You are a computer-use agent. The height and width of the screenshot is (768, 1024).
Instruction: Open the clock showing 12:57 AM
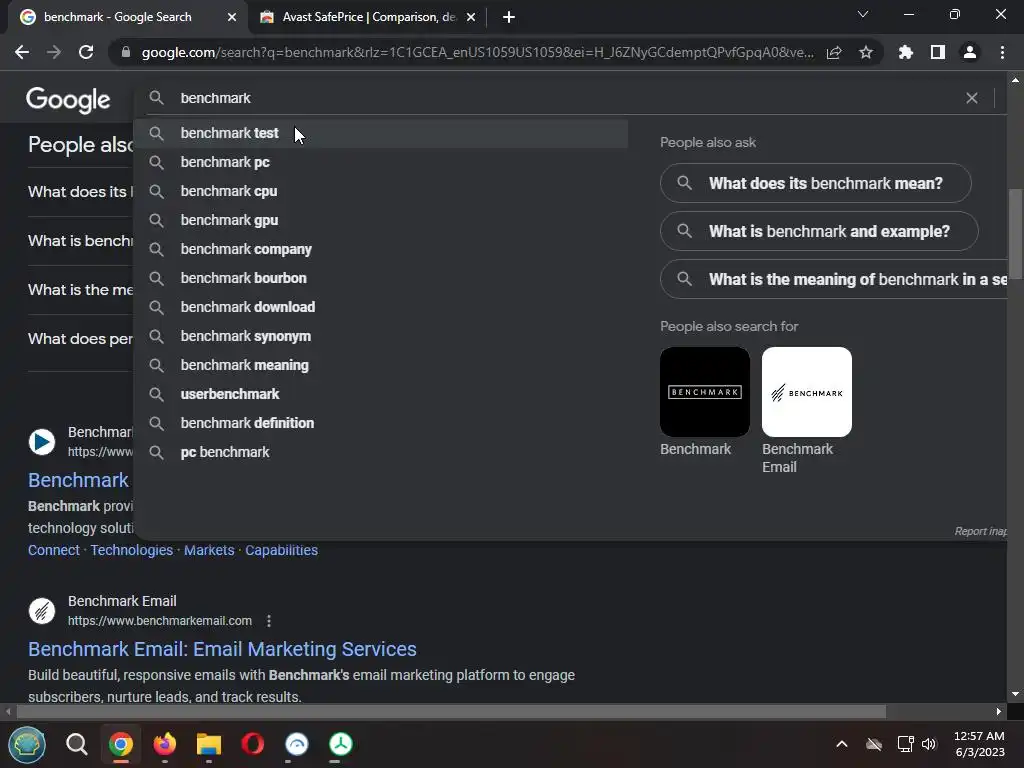pos(979,744)
